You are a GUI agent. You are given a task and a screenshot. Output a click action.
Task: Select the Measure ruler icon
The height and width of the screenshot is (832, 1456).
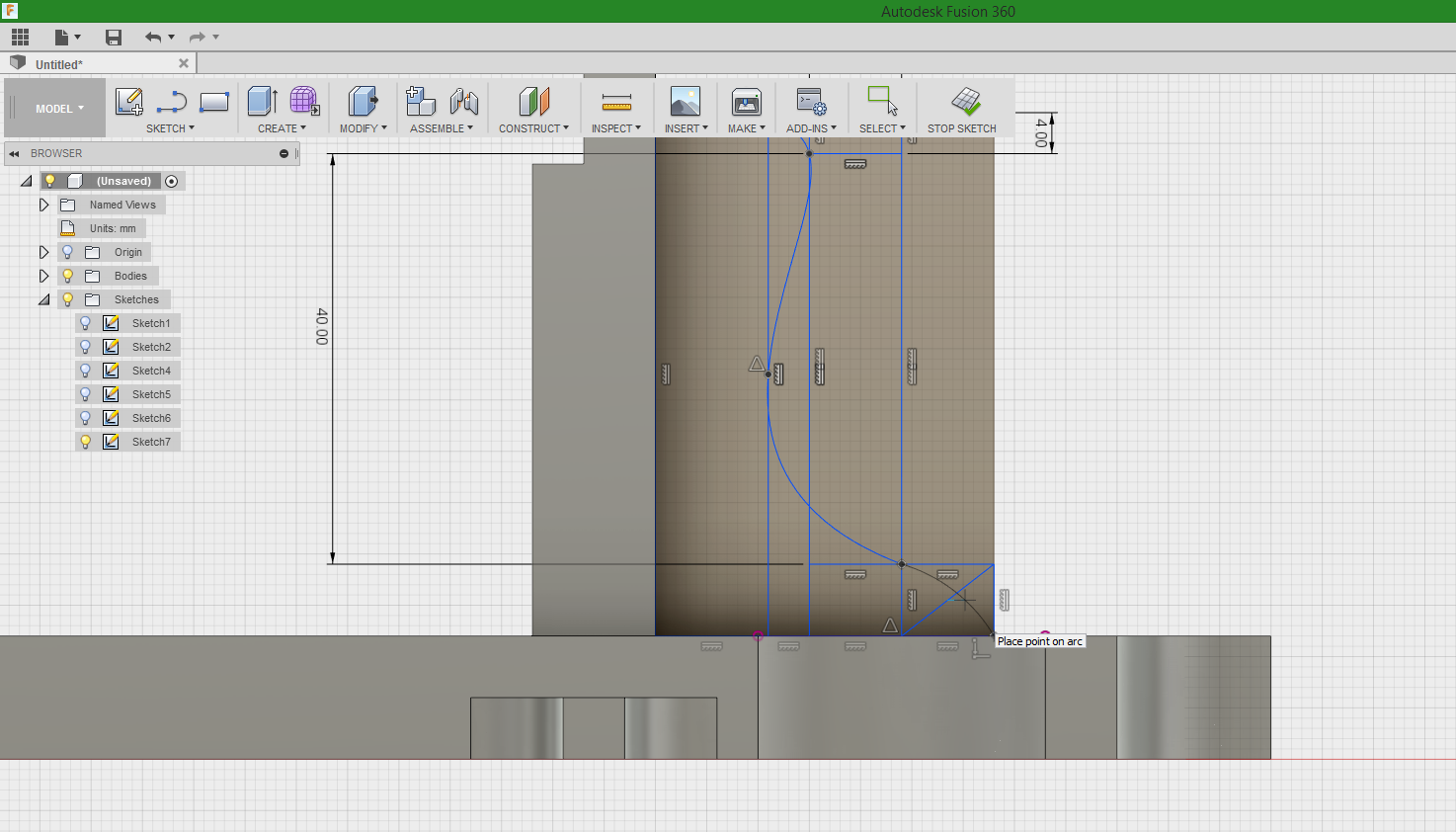[x=616, y=102]
